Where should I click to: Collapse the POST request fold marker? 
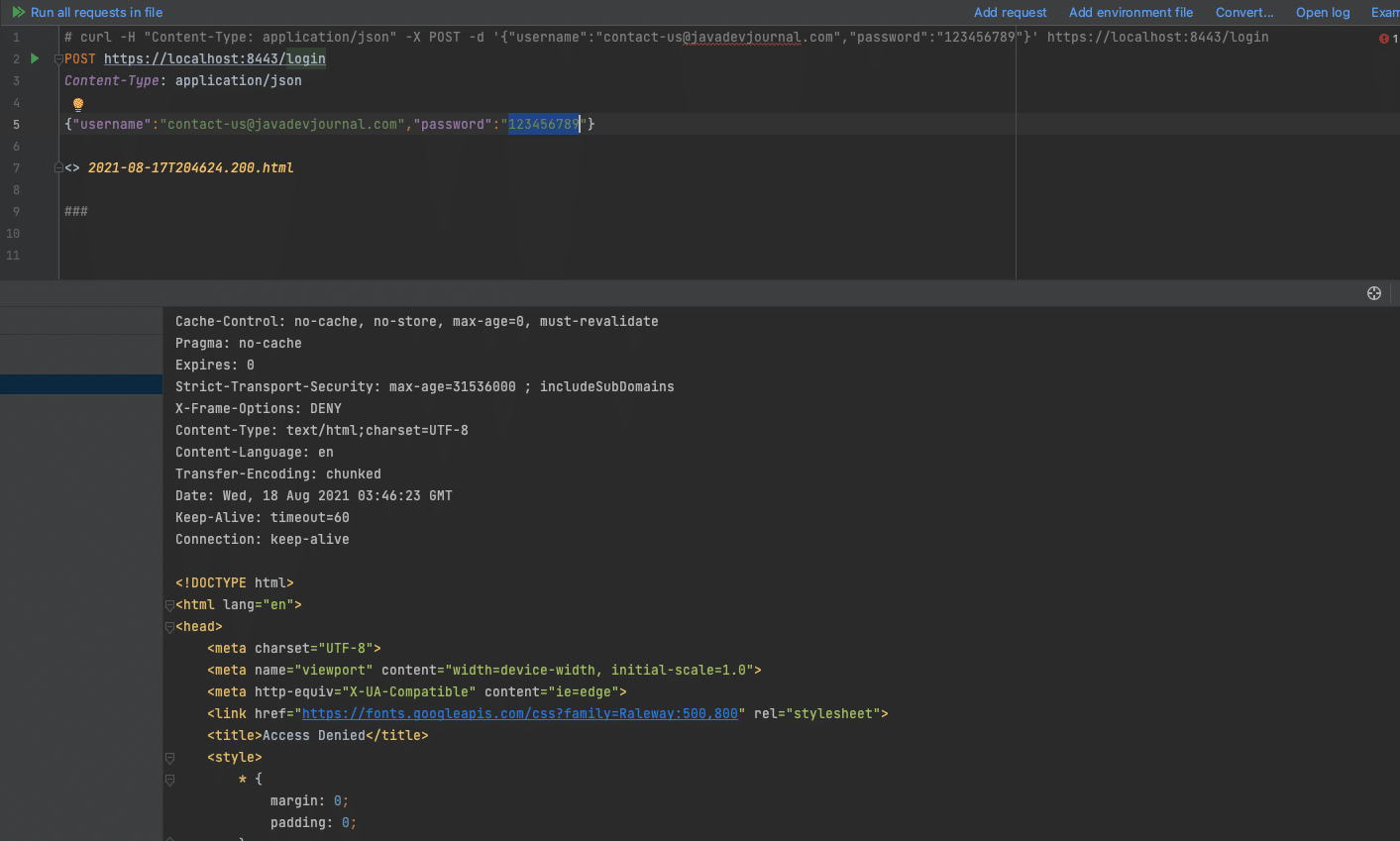(58, 59)
